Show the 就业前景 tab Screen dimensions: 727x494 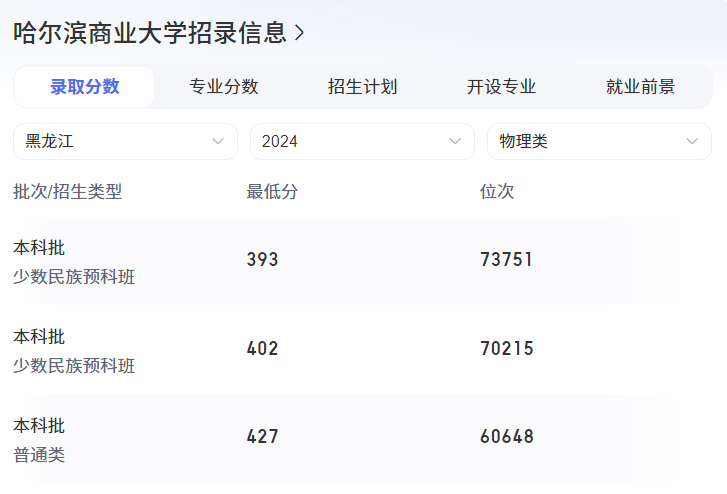pyautogui.click(x=641, y=87)
